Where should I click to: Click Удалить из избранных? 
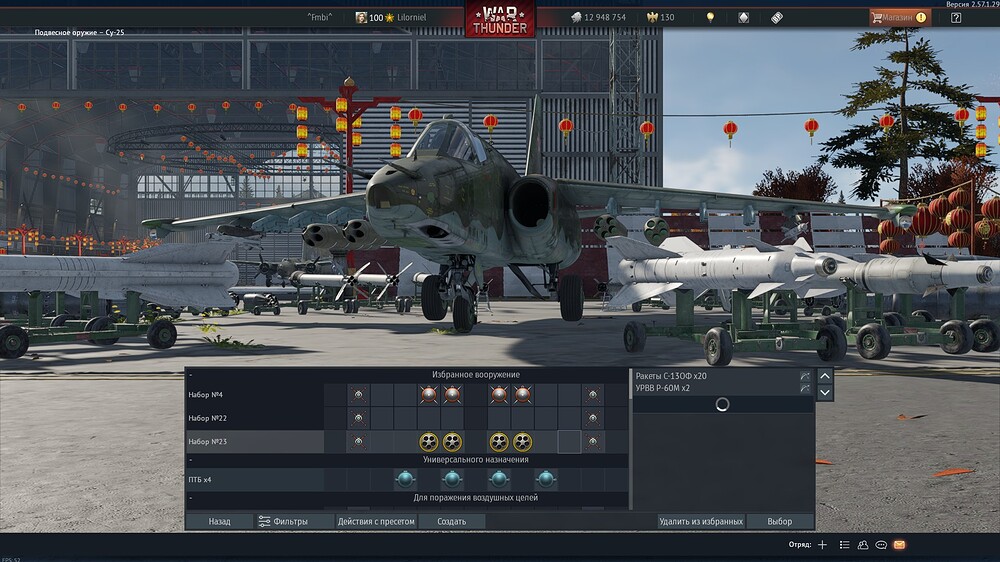[701, 521]
